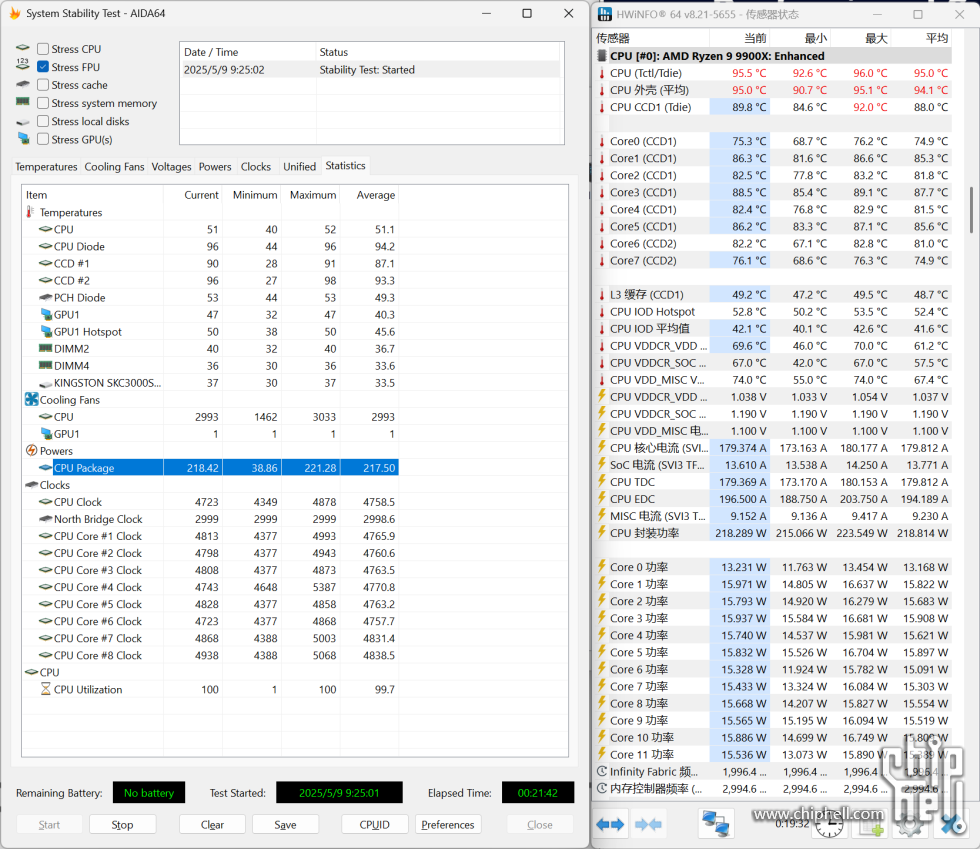Viewport: 980px width, 849px height.
Task: Select the CPU Core #8 Clock row
Action: pyautogui.click(x=210, y=655)
